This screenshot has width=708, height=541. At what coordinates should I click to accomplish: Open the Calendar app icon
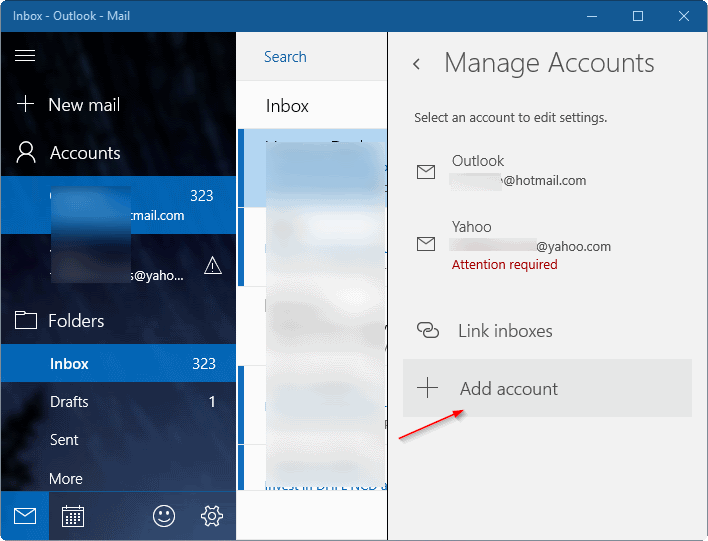pyautogui.click(x=73, y=516)
